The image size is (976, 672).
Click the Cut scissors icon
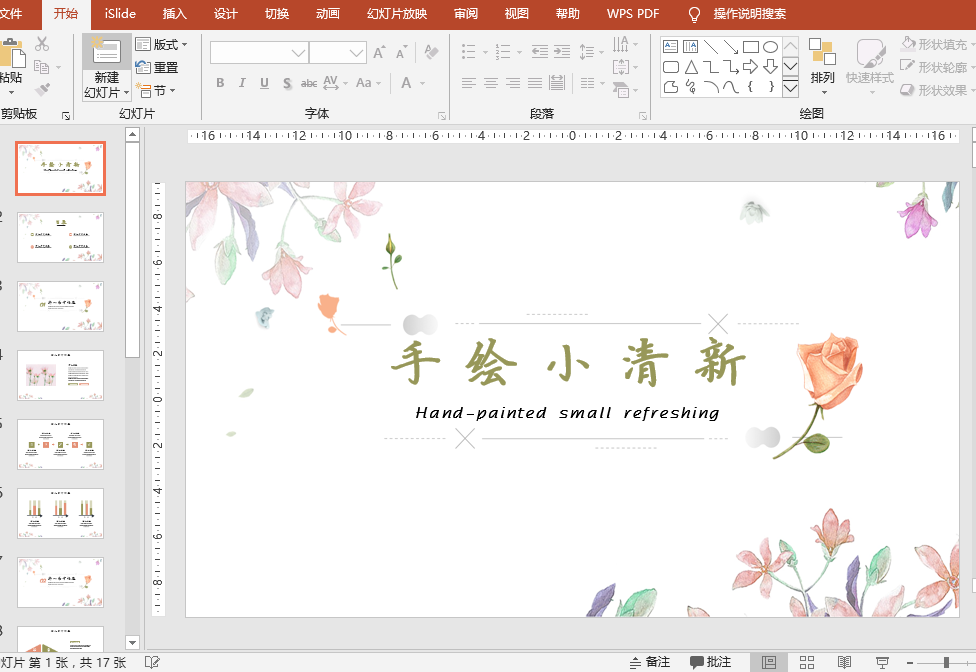tap(42, 44)
